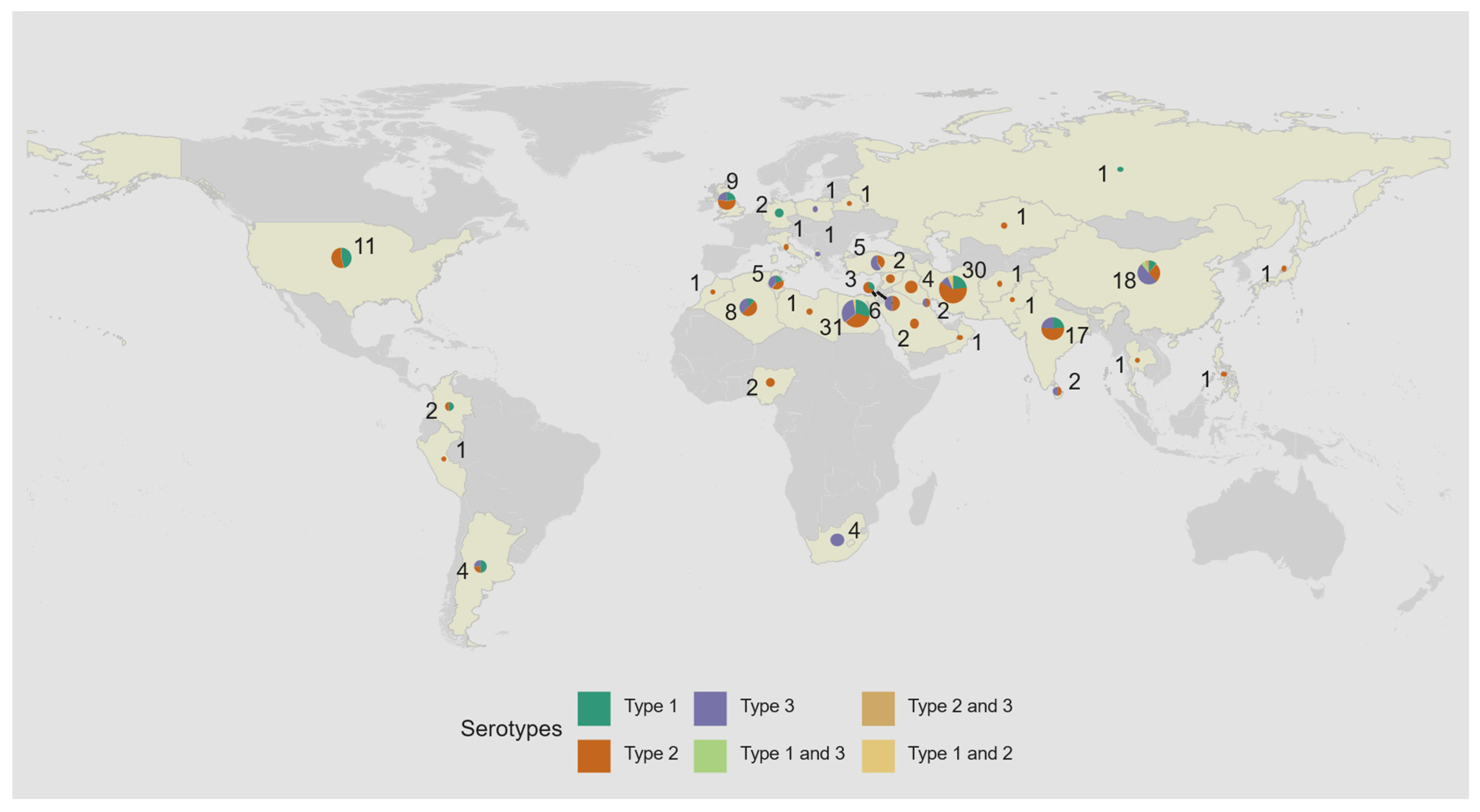Screen dimensions: 1480x812
Task: Click the Type 1 green legend swatch
Action: (594, 708)
